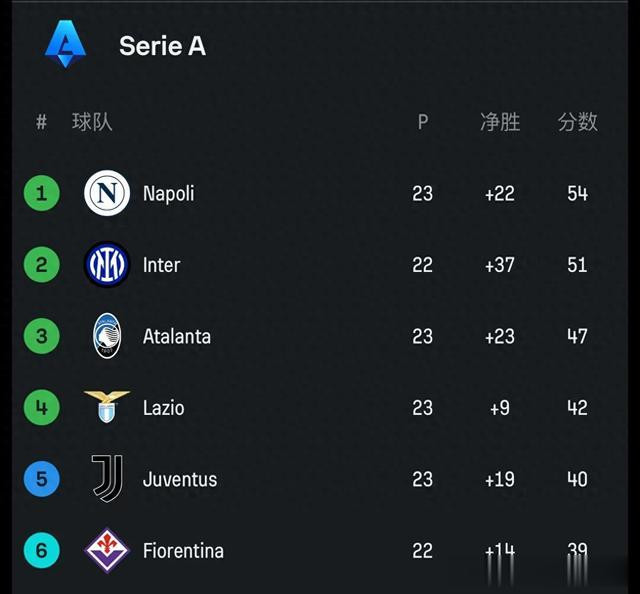The height and width of the screenshot is (594, 640).
Task: Open the Serie A title
Action: 162,45
